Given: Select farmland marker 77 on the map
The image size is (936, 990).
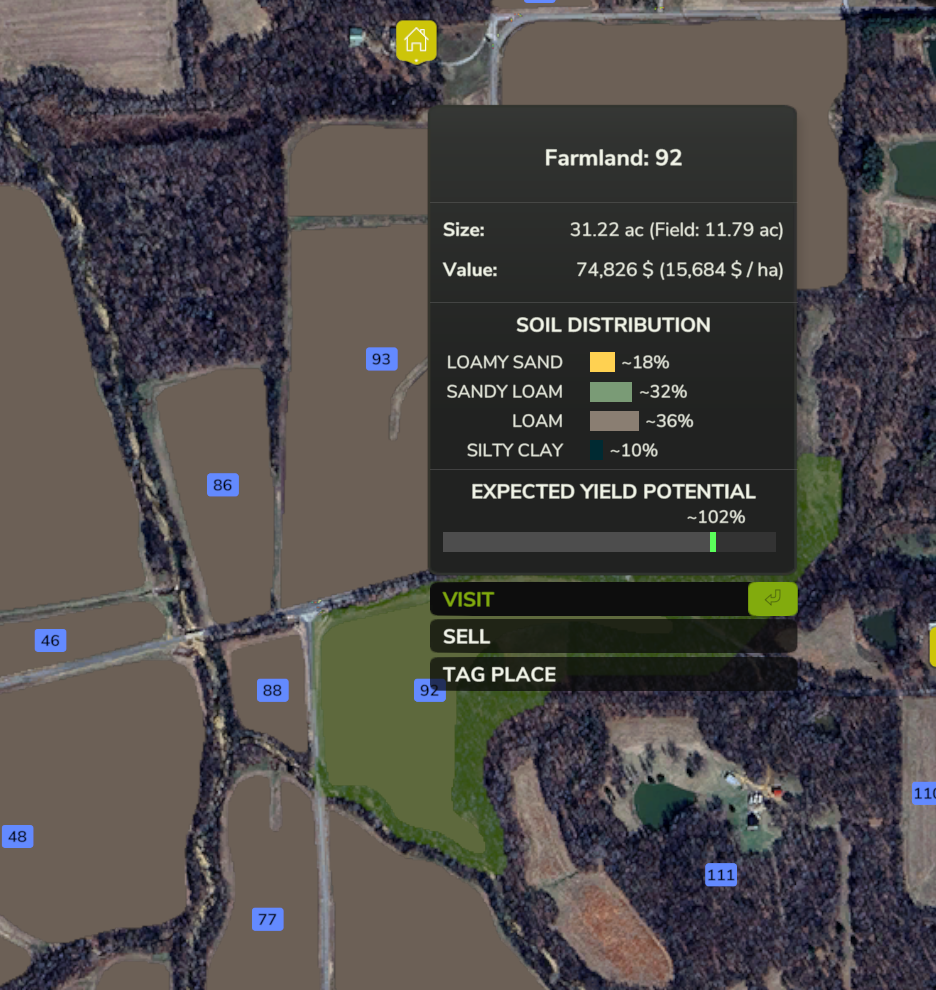Looking at the screenshot, I should [267, 920].
